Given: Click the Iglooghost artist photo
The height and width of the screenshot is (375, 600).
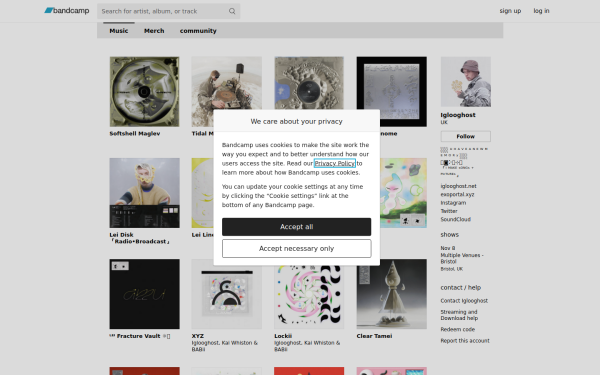Looking at the screenshot, I should point(465,82).
